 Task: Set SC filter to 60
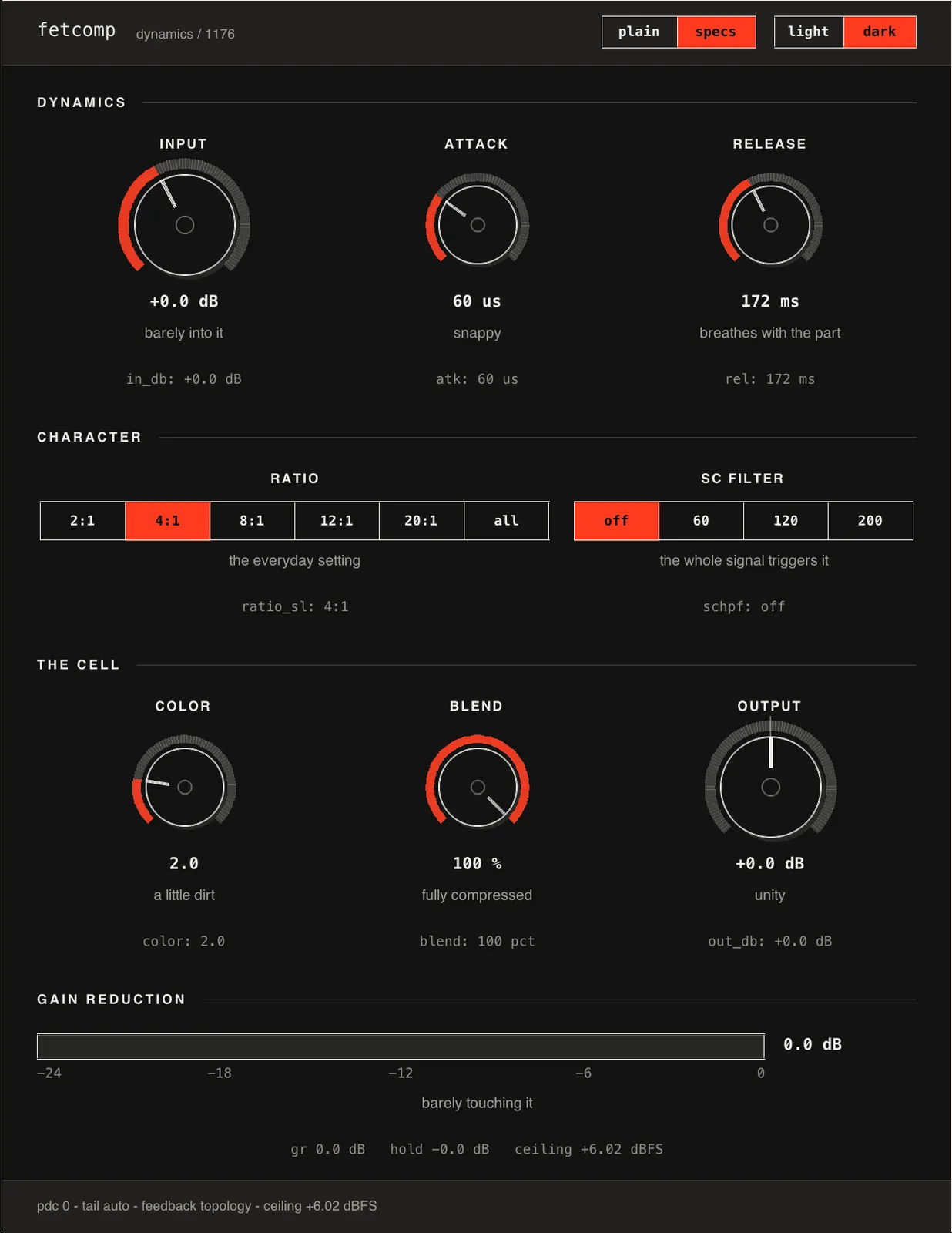coord(701,521)
